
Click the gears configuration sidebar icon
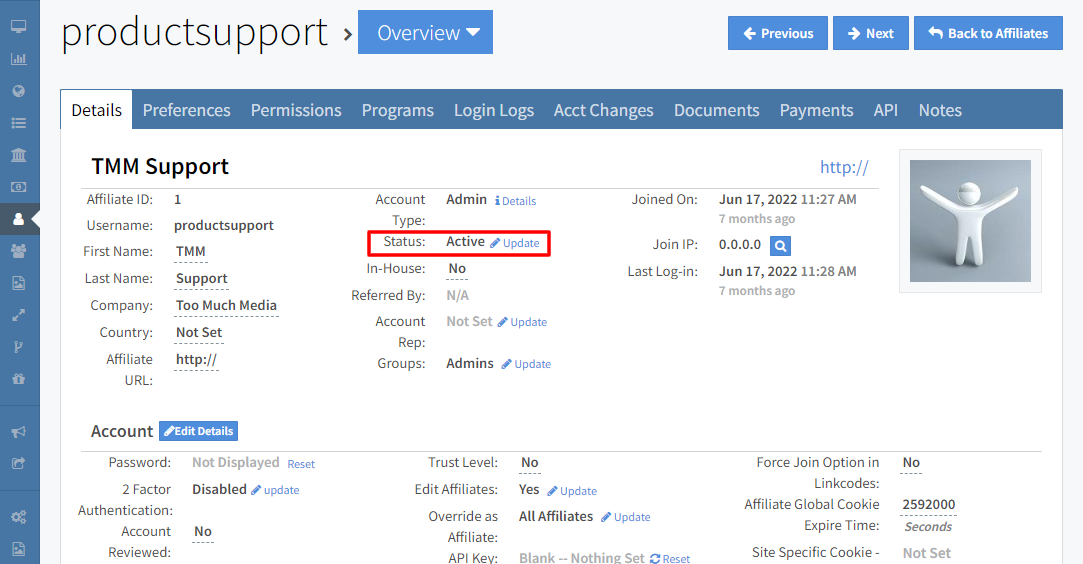pyautogui.click(x=18, y=517)
